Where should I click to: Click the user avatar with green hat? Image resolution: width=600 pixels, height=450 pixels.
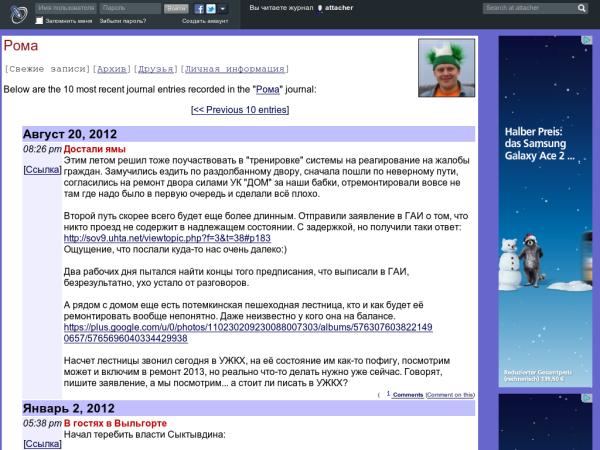pos(447,68)
